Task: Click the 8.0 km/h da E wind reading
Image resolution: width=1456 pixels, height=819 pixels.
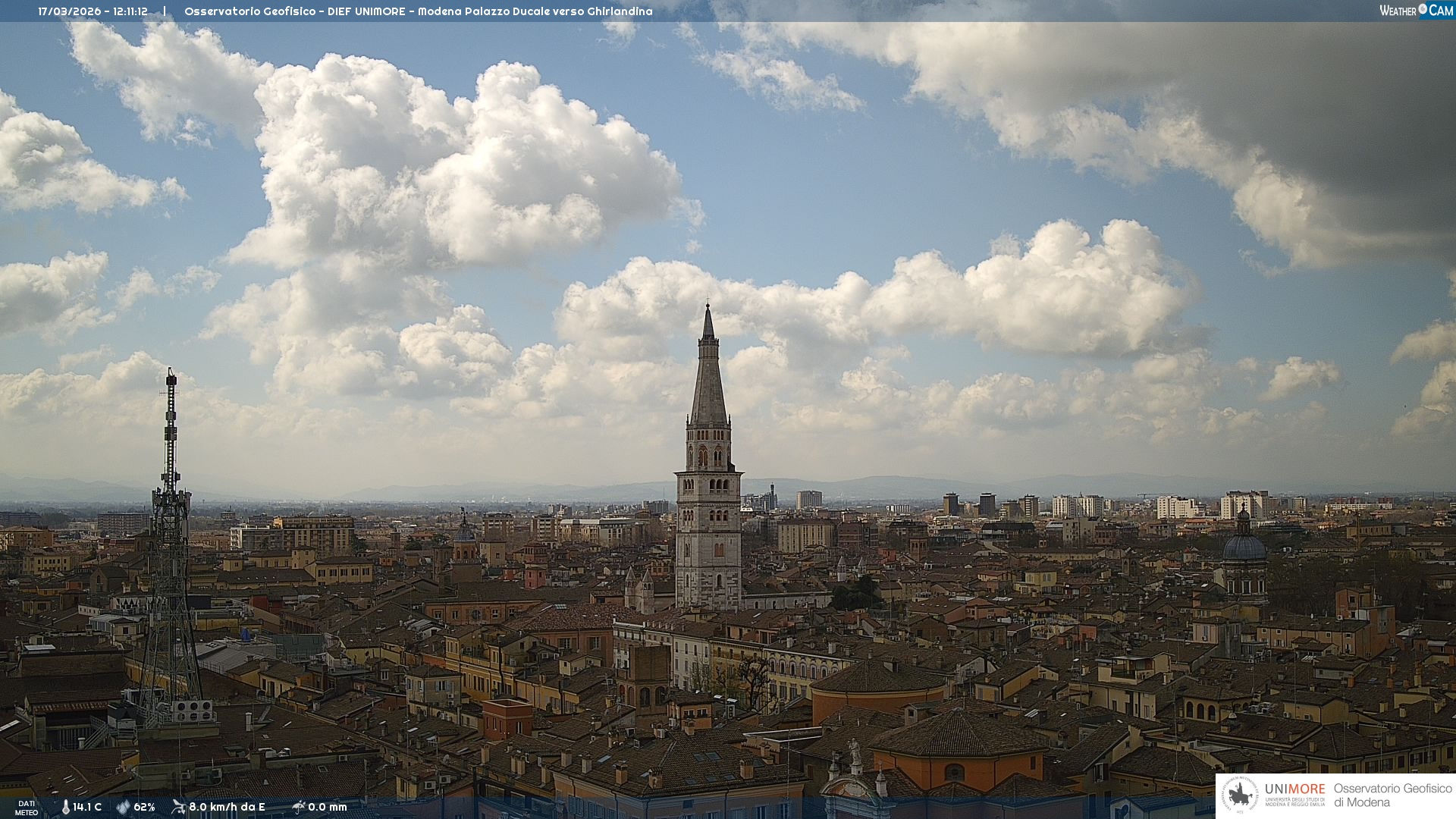Action: [227, 807]
